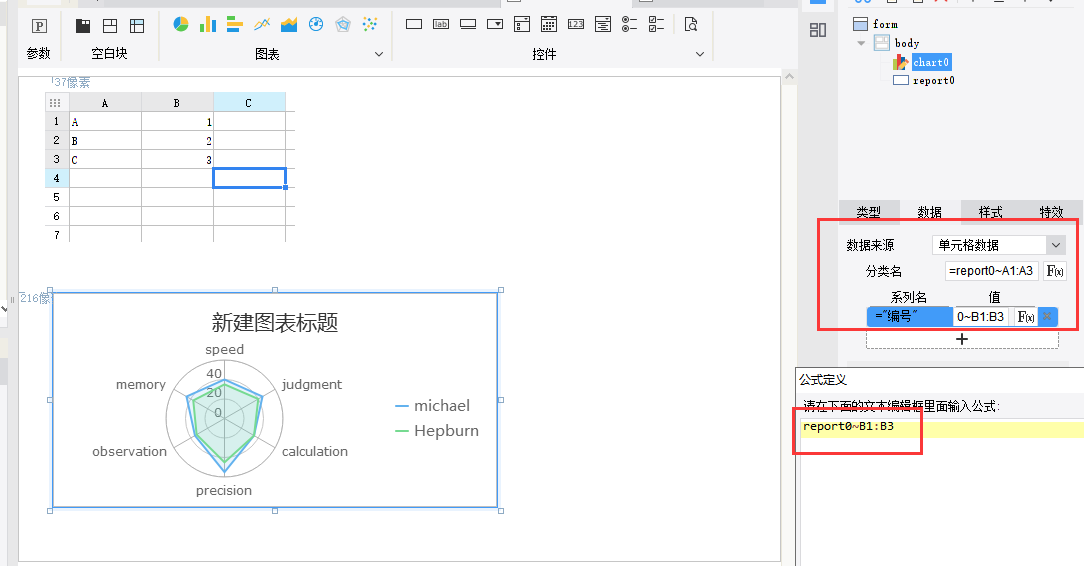The width and height of the screenshot is (1084, 566).
Task: Add a number field widget
Action: pos(576,24)
